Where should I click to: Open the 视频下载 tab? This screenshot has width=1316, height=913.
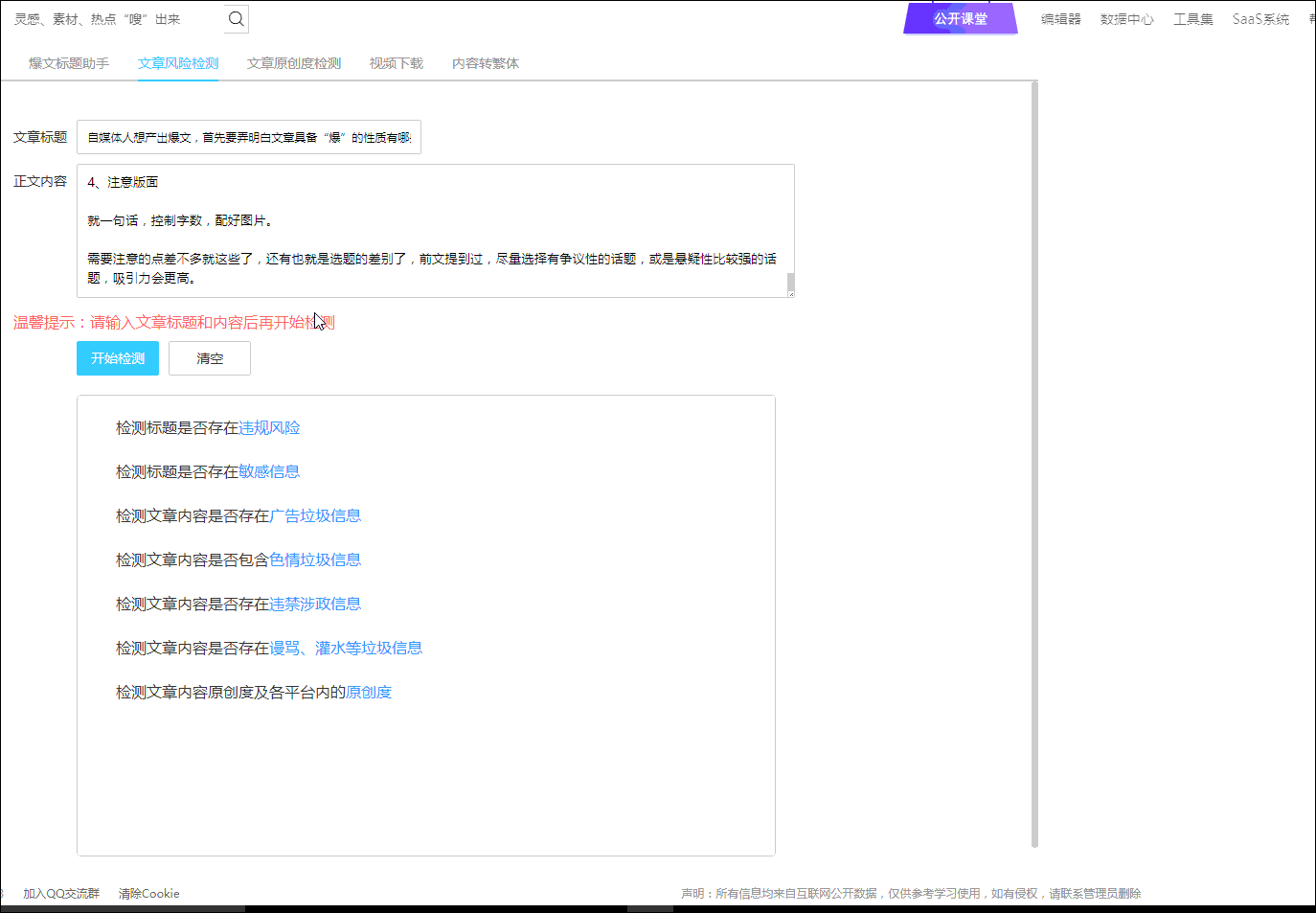pos(397,63)
